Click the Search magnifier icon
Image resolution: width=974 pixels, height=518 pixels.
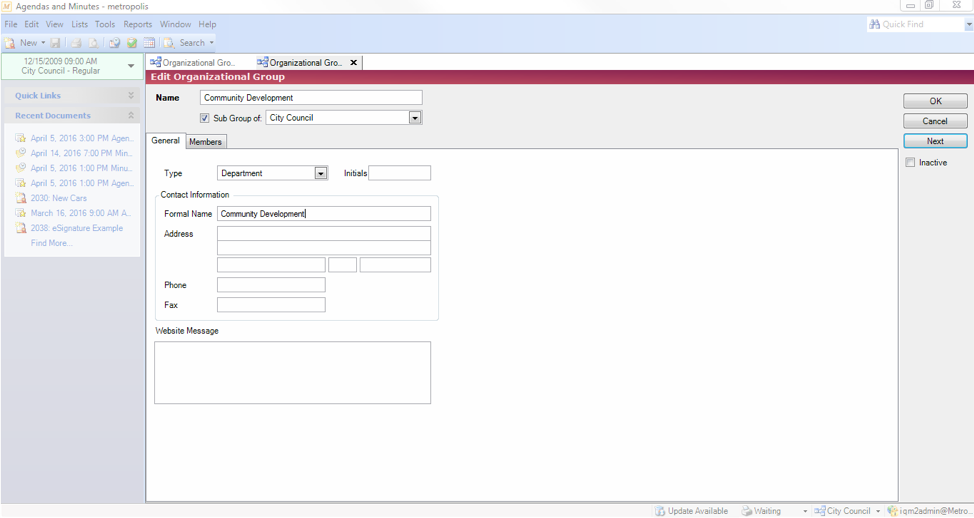click(x=169, y=43)
